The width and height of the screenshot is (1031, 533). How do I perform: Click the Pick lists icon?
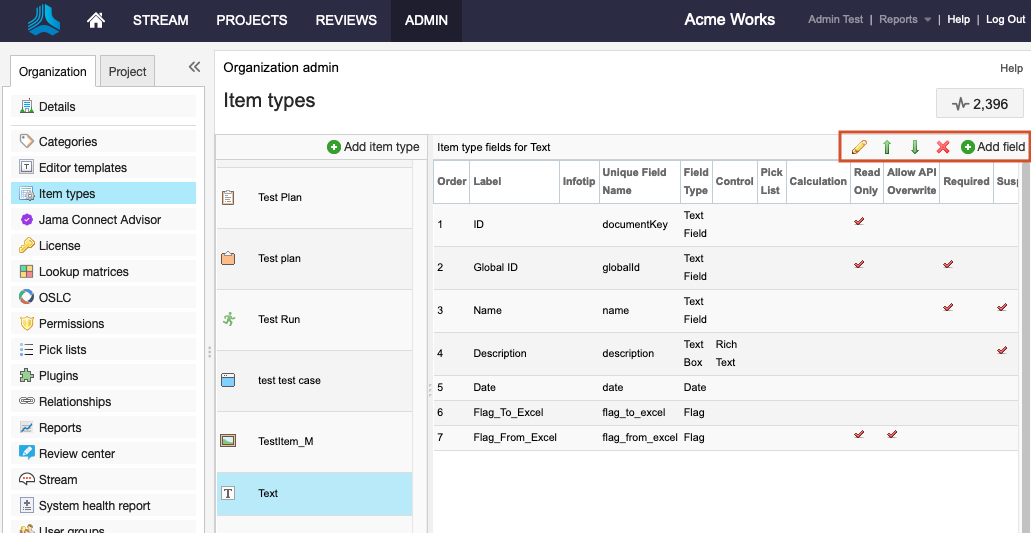click(x=26, y=349)
